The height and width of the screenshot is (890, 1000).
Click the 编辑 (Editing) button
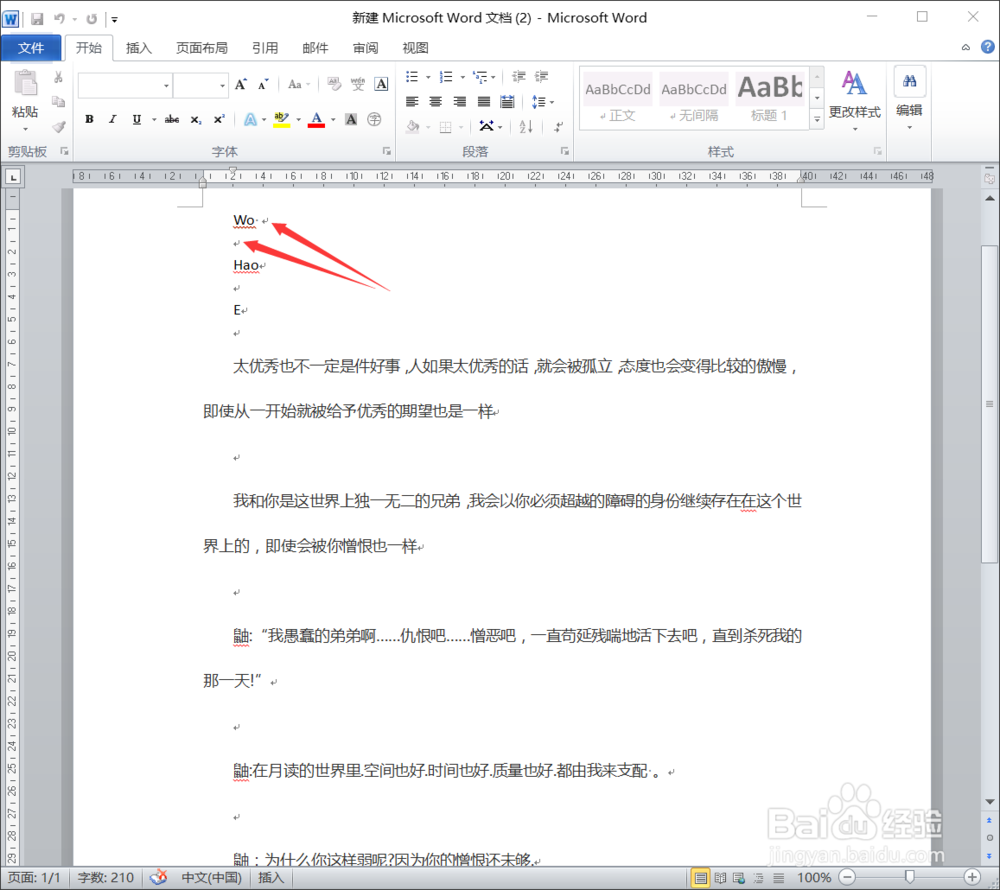pyautogui.click(x=909, y=95)
